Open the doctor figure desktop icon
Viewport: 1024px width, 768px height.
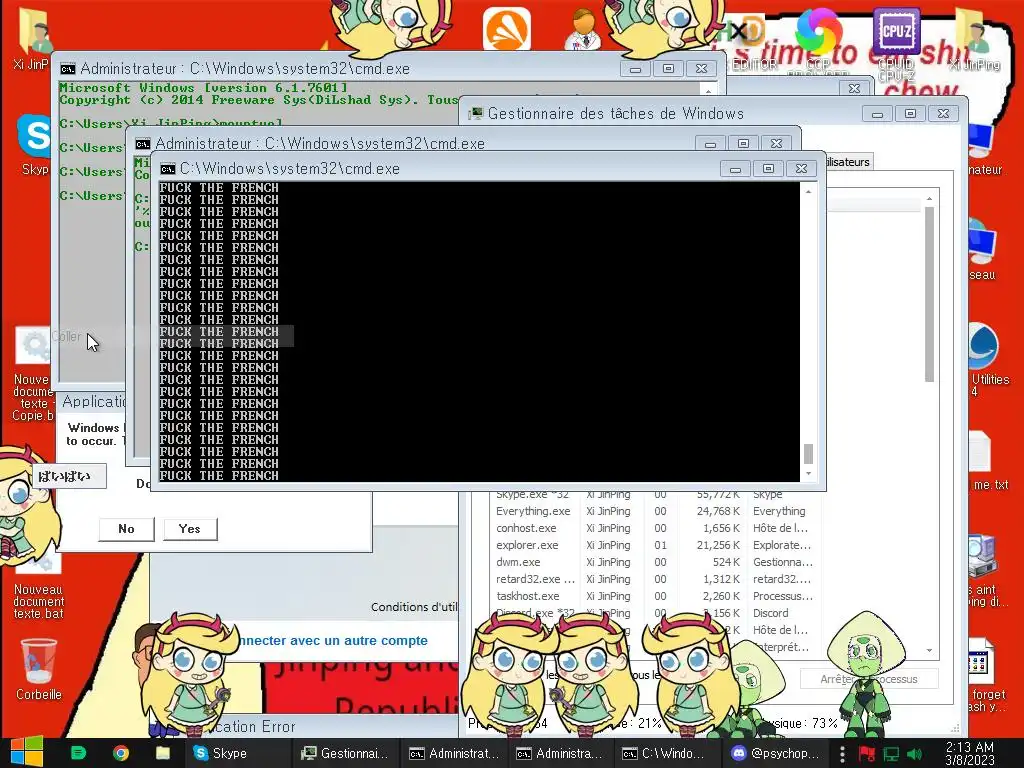pos(583,30)
